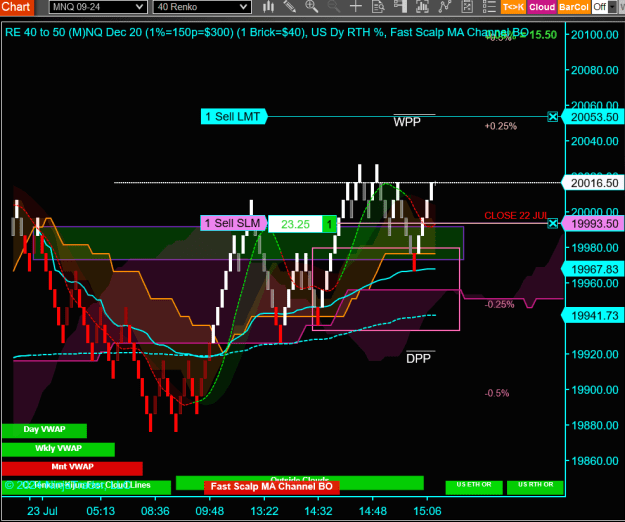Open the 40 Renko interval dropdown
This screenshot has height=522, width=625.
(x=202, y=7)
